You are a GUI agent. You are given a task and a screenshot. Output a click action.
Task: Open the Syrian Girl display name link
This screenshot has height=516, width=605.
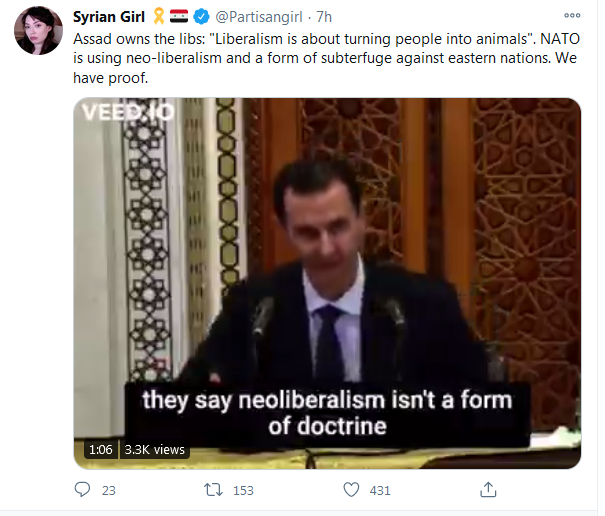point(109,17)
